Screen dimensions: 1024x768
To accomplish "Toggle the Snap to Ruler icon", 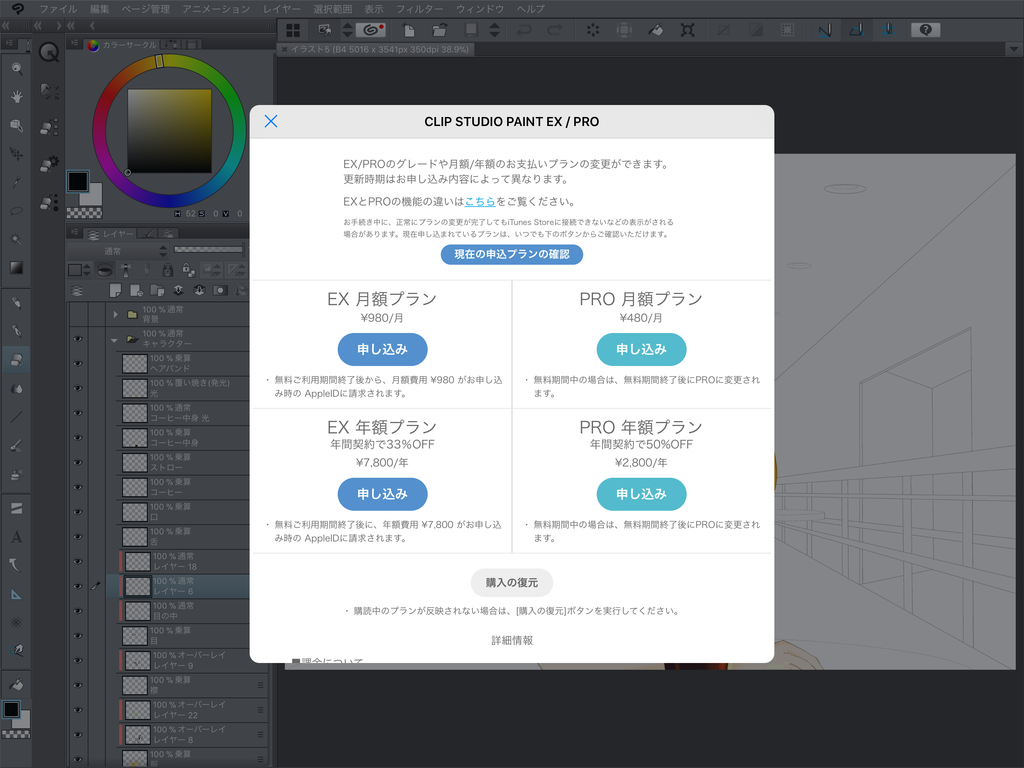I will click(825, 30).
